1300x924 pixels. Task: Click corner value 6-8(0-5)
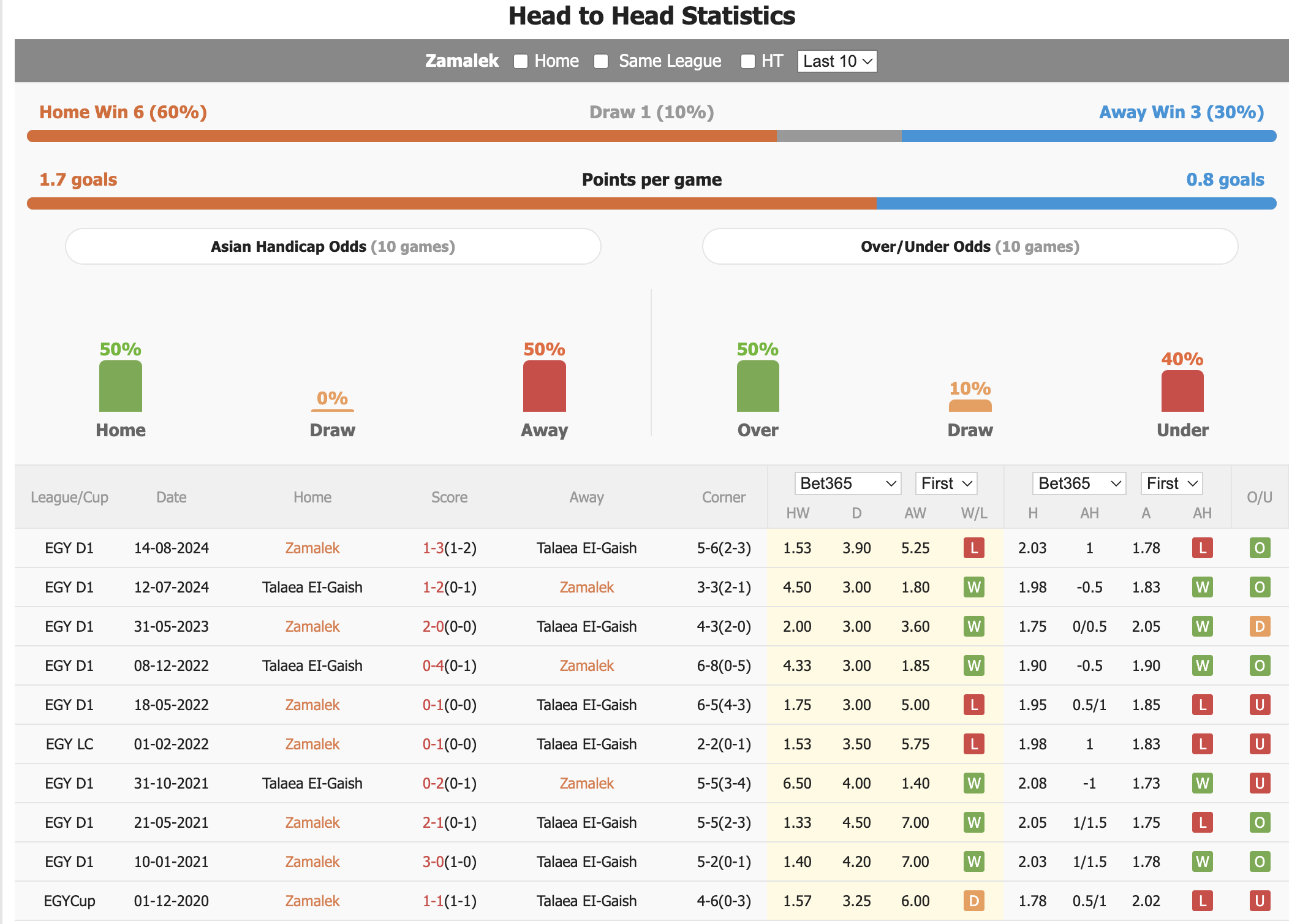[x=724, y=665]
